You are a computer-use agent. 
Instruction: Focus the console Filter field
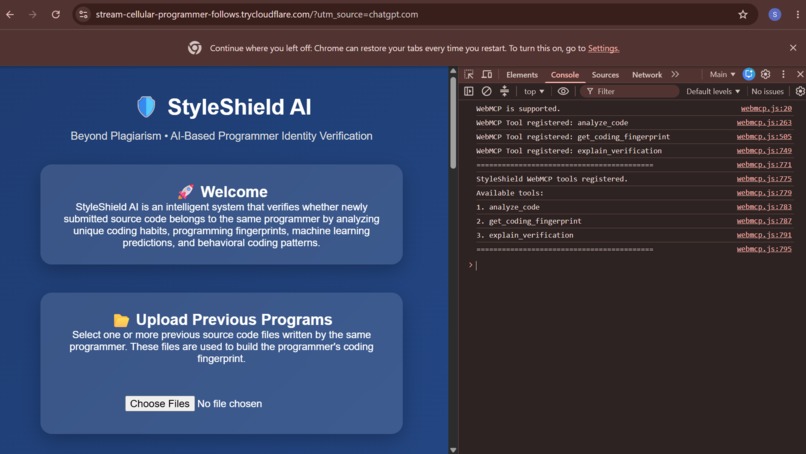pyautogui.click(x=630, y=92)
